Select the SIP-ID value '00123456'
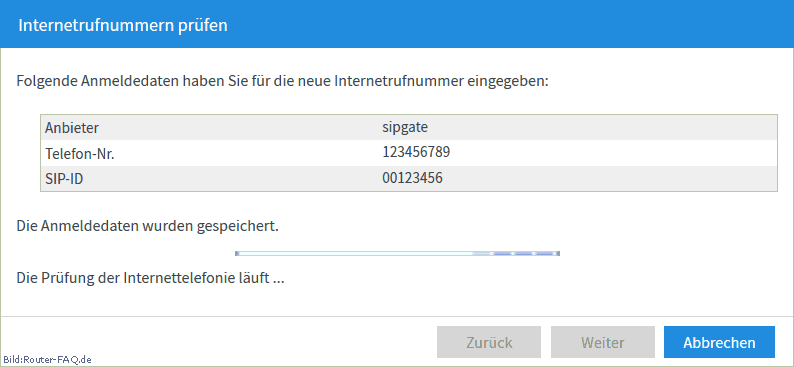The height and width of the screenshot is (367, 794). [x=412, y=178]
